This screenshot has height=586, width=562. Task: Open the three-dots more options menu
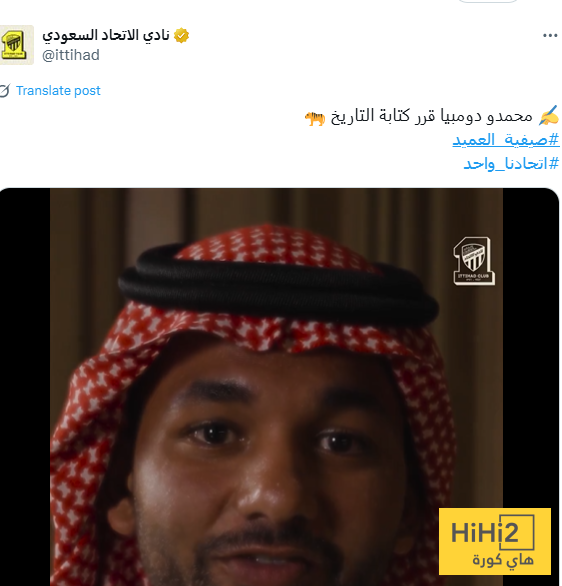550,36
